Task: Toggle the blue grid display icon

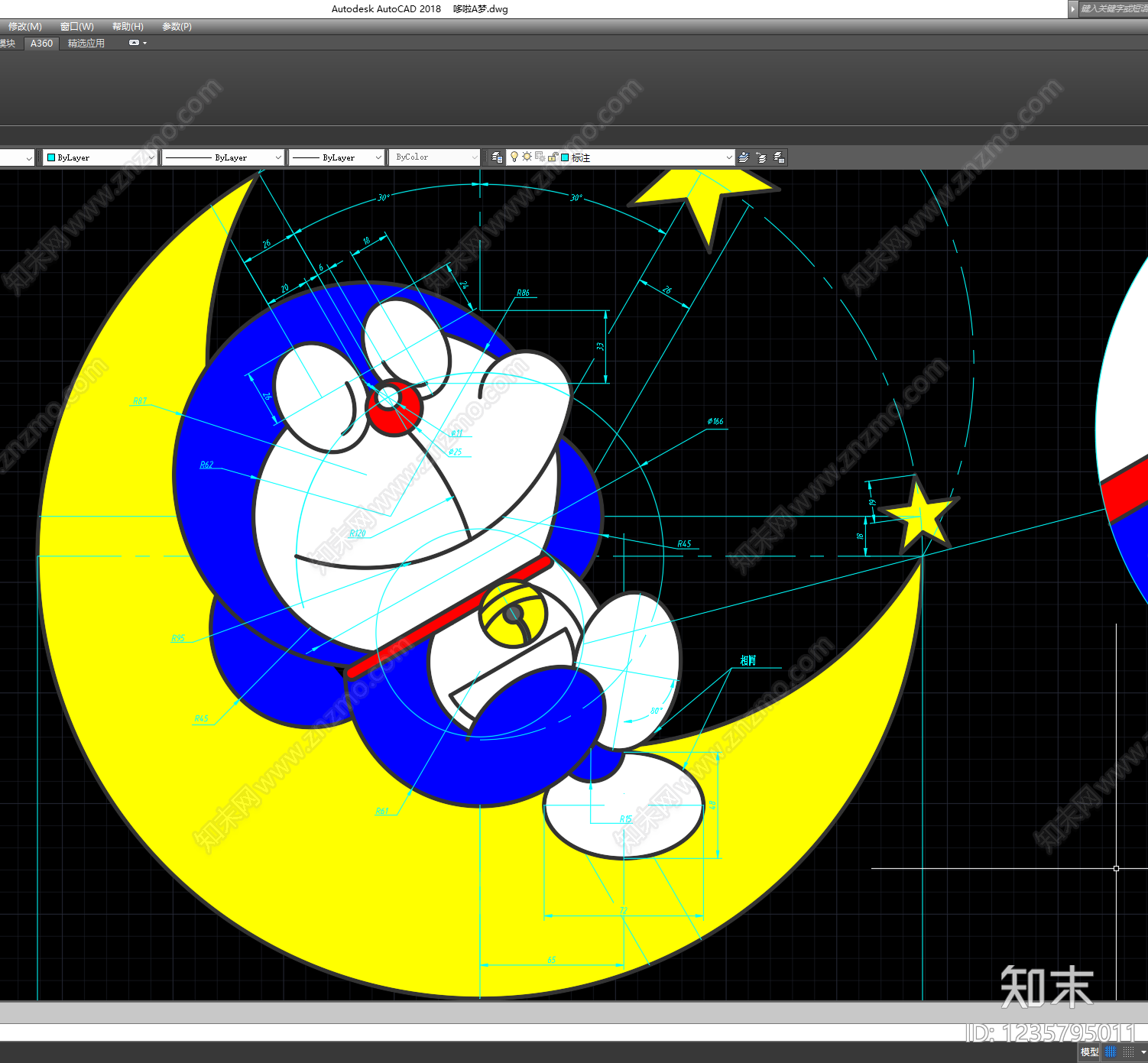Action: click(x=1111, y=1052)
